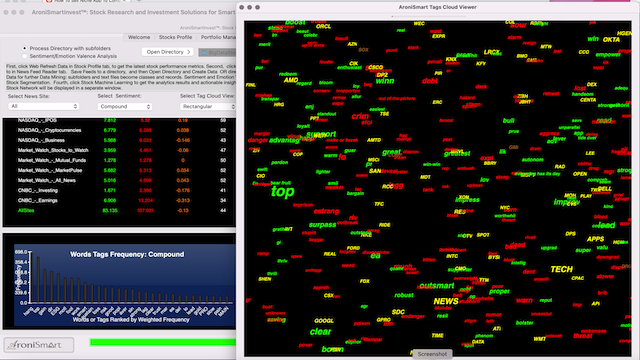The height and width of the screenshot is (360, 640).
Task: Click the Market_Watch All_News row
Action: 119,180
